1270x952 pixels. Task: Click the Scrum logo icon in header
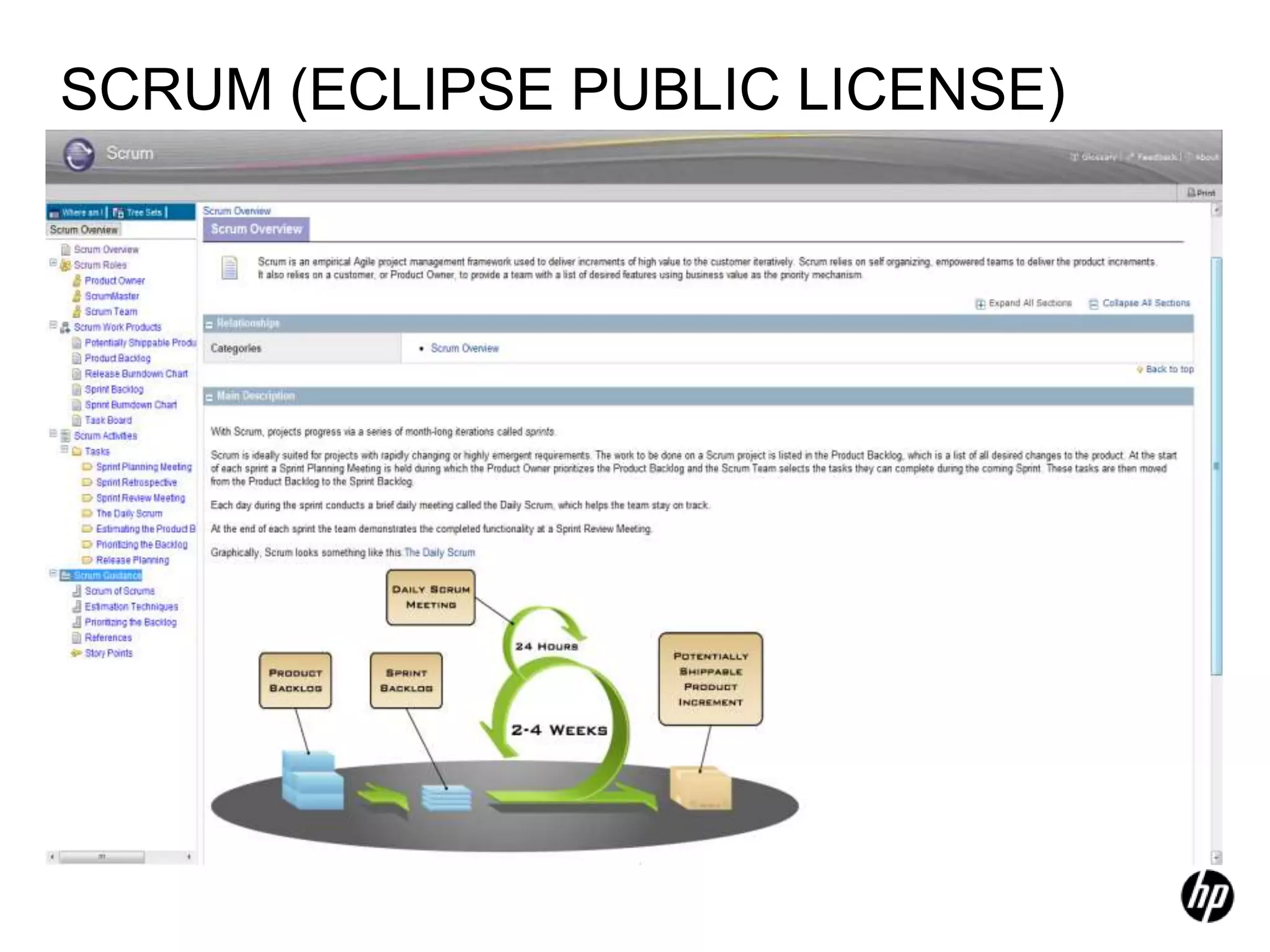tap(79, 154)
